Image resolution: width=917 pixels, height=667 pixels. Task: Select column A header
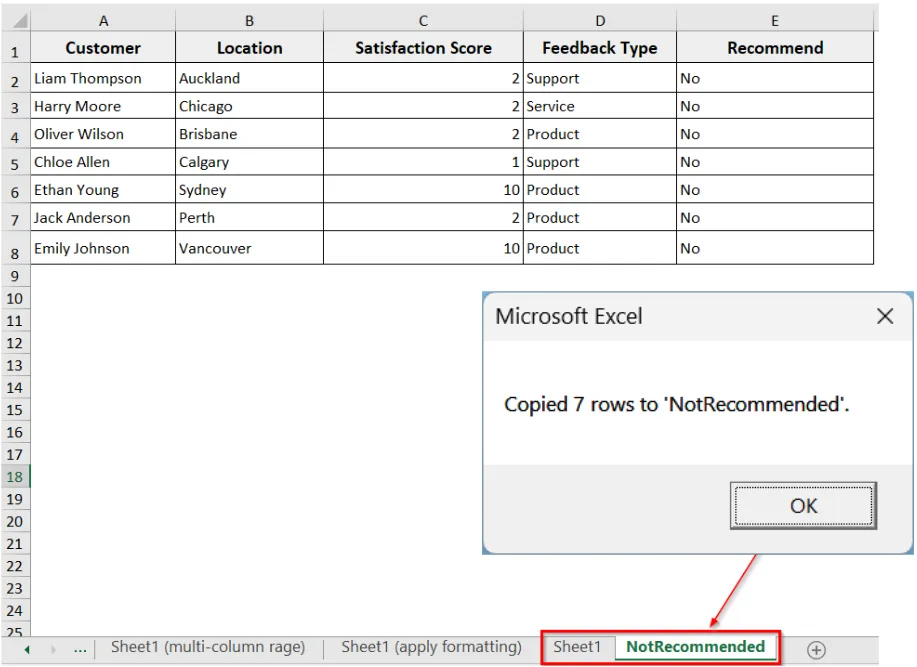tap(103, 21)
